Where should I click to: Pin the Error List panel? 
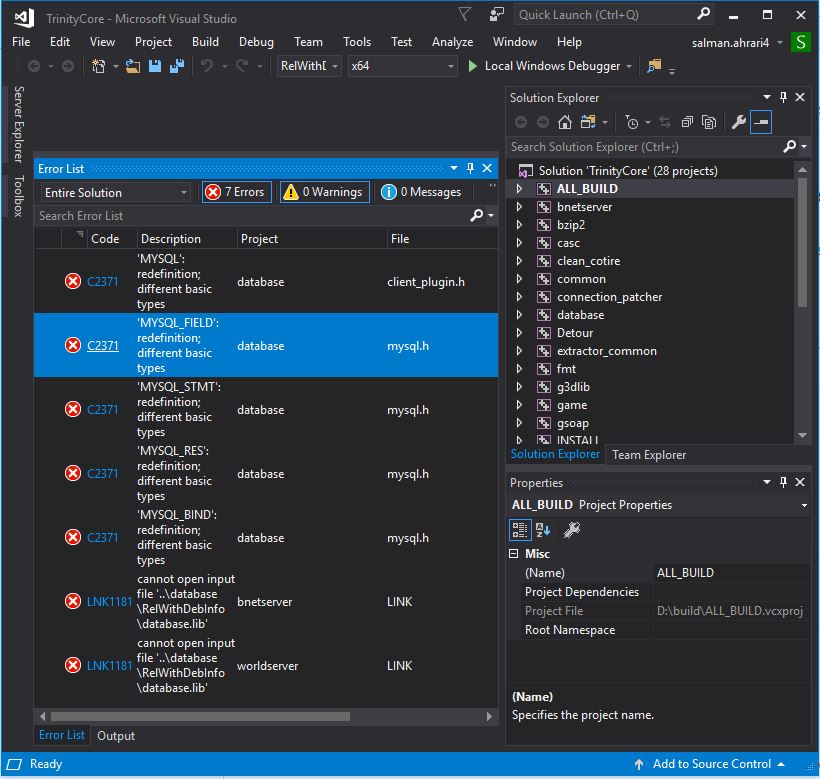pyautogui.click(x=470, y=168)
